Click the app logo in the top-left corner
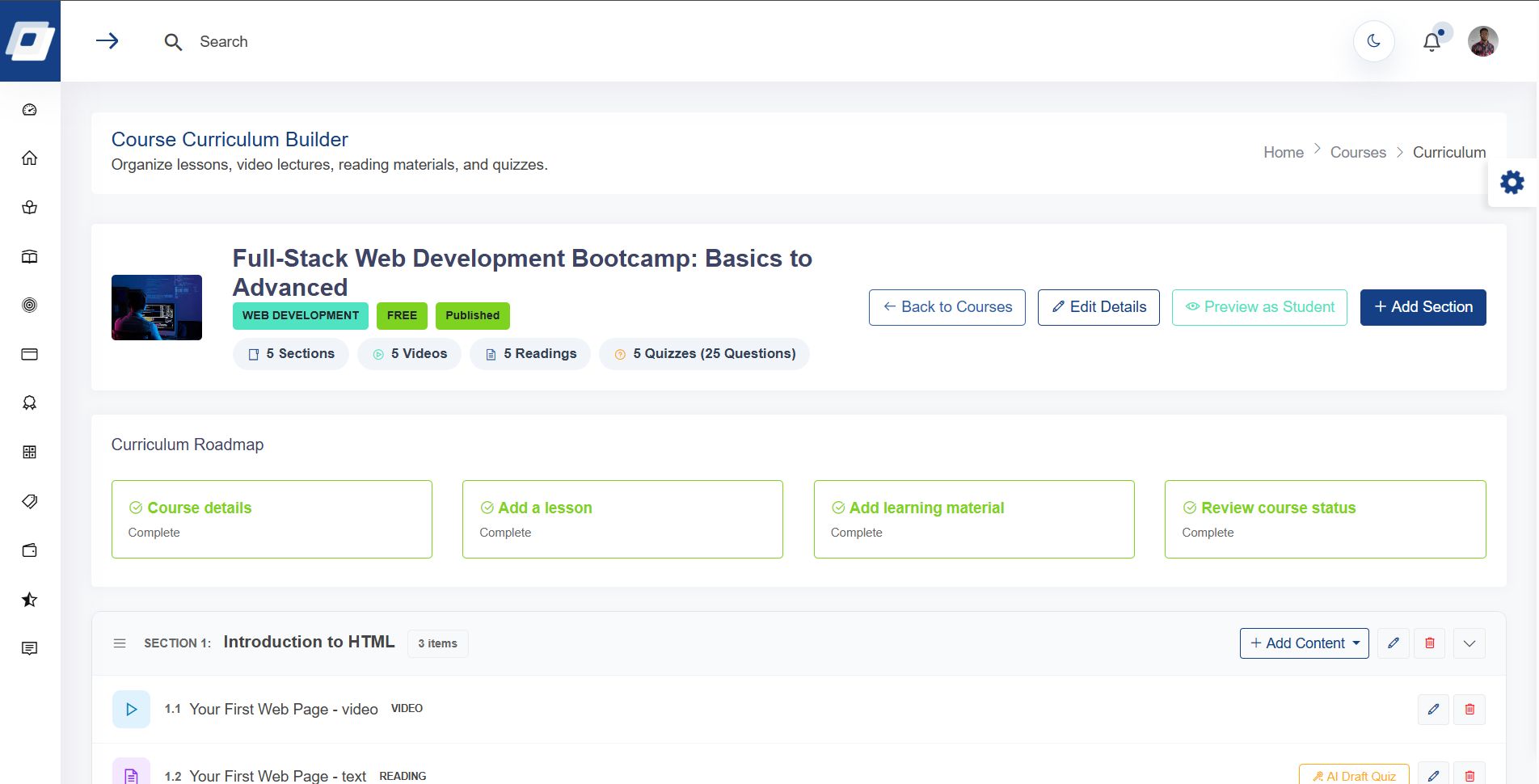The height and width of the screenshot is (784, 1539). coord(30,41)
